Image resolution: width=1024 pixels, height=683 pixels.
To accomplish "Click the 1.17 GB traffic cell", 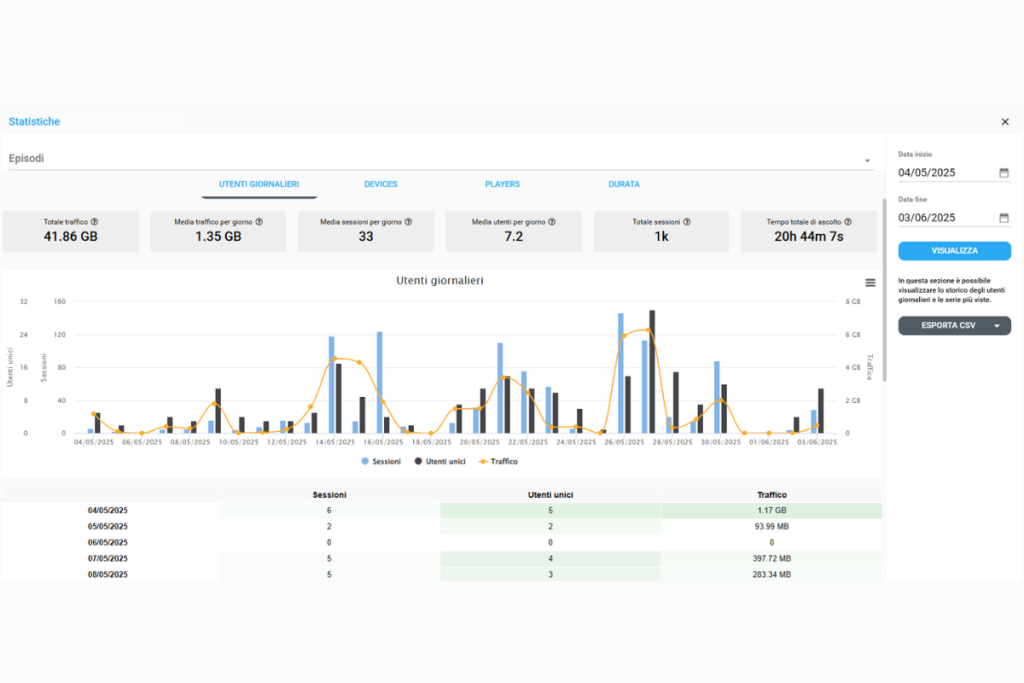I will pyautogui.click(x=772, y=511).
